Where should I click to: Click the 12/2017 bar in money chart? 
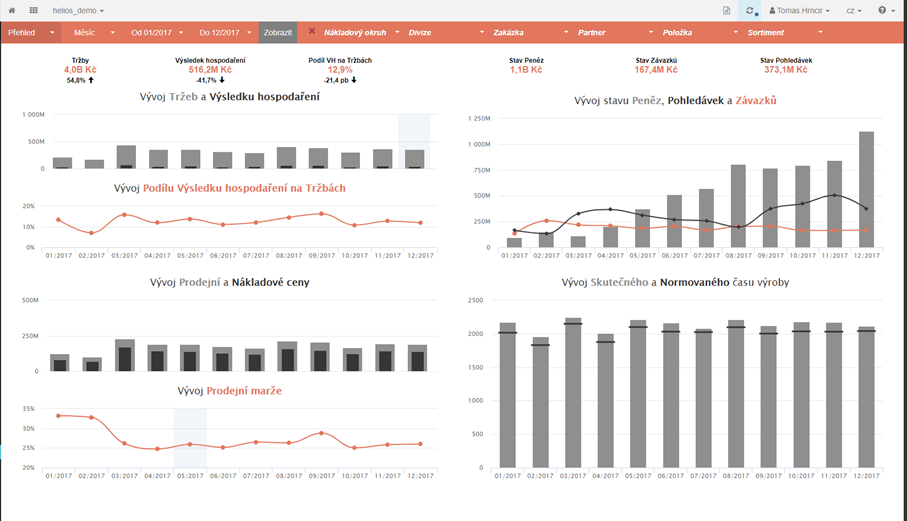tap(866, 190)
